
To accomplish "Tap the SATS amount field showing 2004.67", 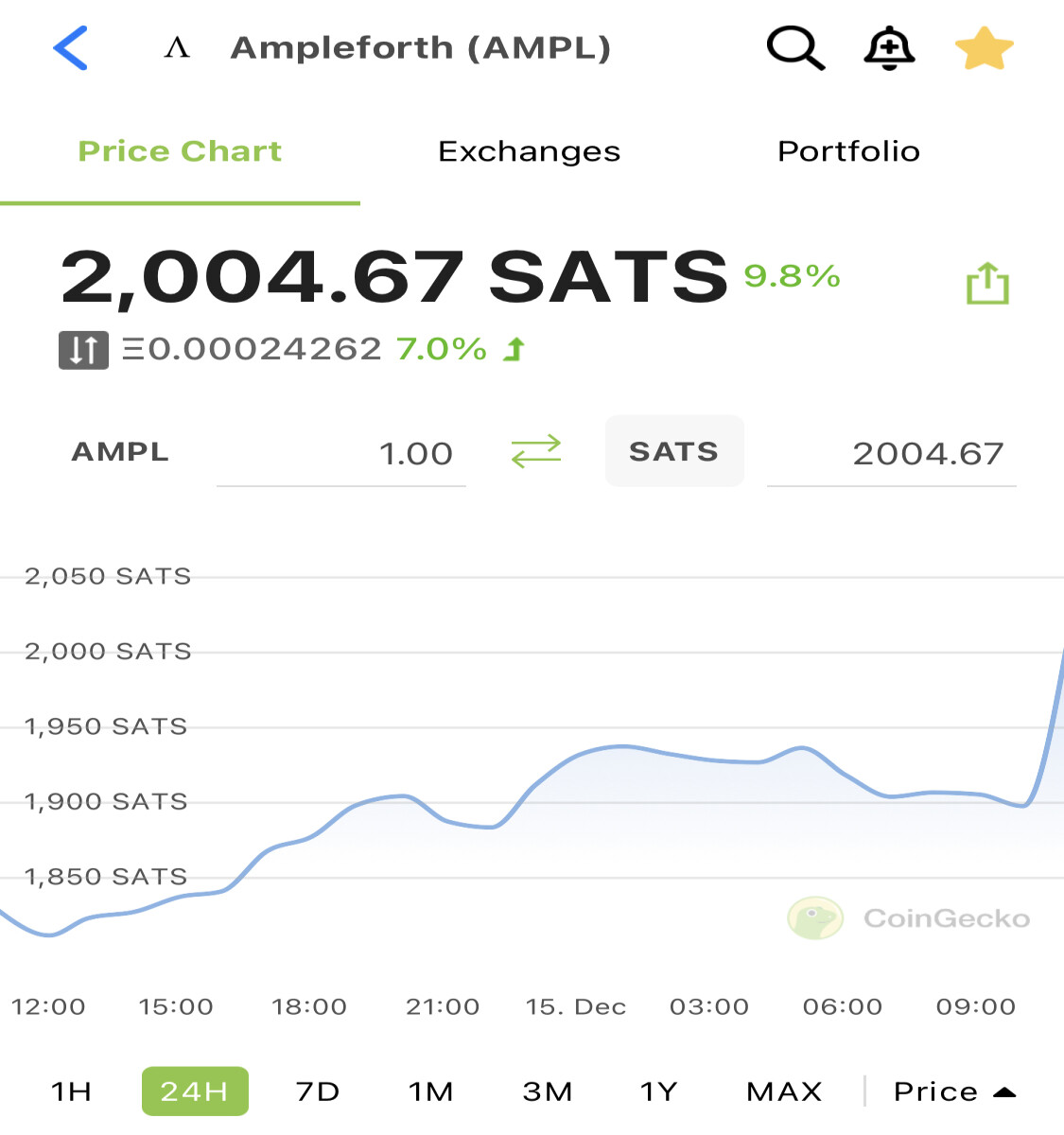I will click(x=892, y=454).
